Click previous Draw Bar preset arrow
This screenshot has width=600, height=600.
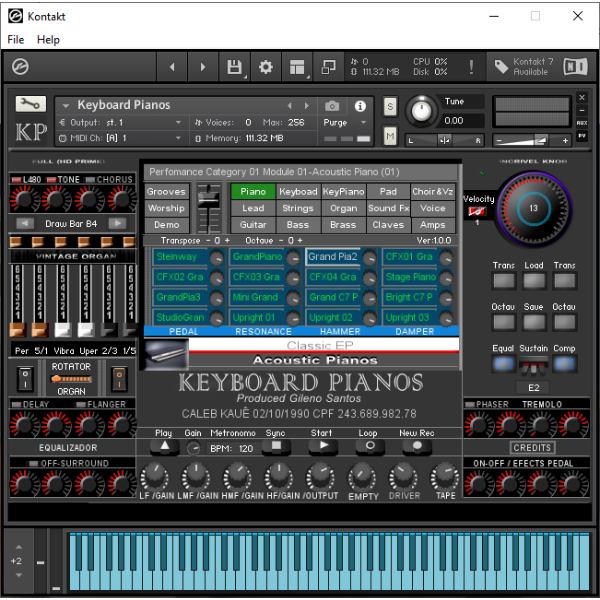25,223
